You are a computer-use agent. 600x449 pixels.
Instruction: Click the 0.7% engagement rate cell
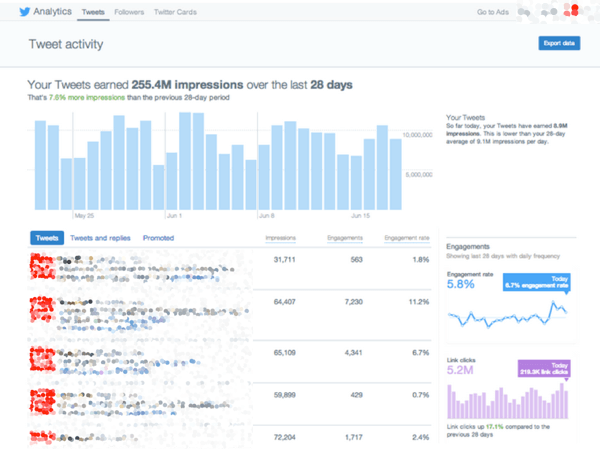point(421,395)
